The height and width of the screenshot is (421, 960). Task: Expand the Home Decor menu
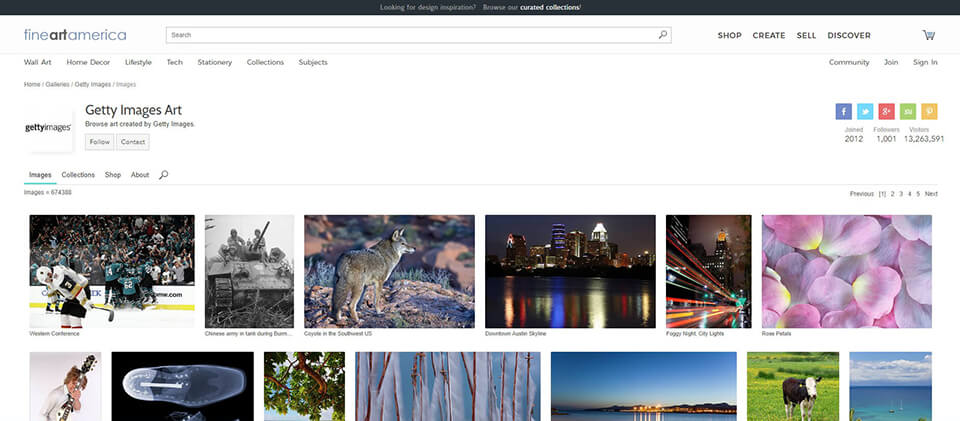click(x=88, y=62)
